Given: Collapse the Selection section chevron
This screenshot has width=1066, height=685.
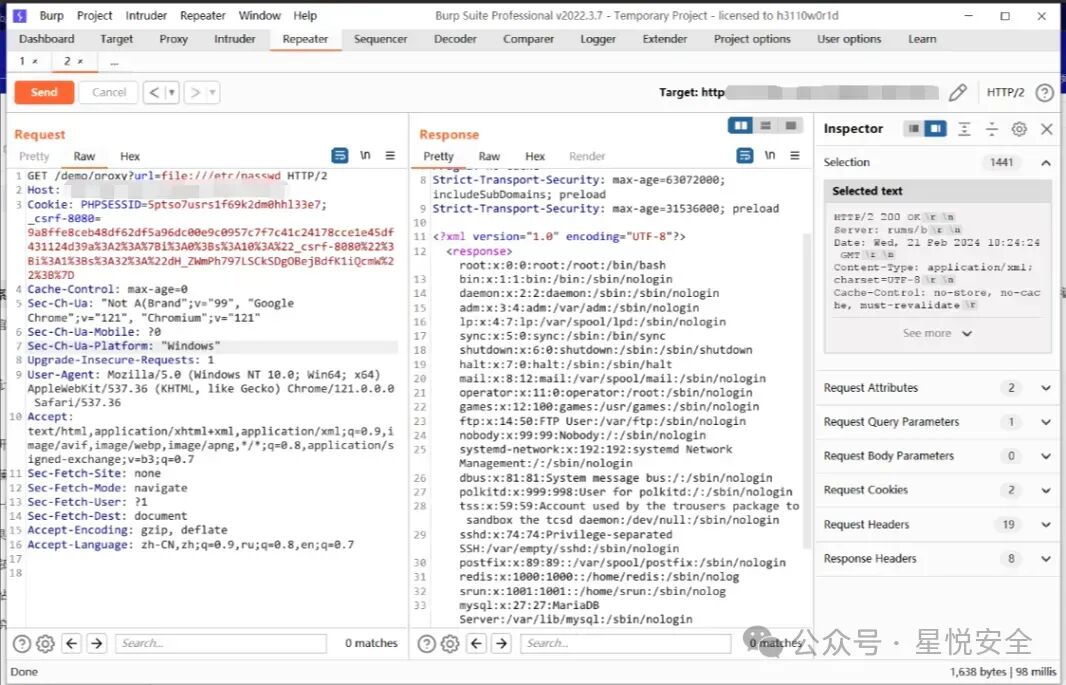Looking at the screenshot, I should coord(1046,162).
